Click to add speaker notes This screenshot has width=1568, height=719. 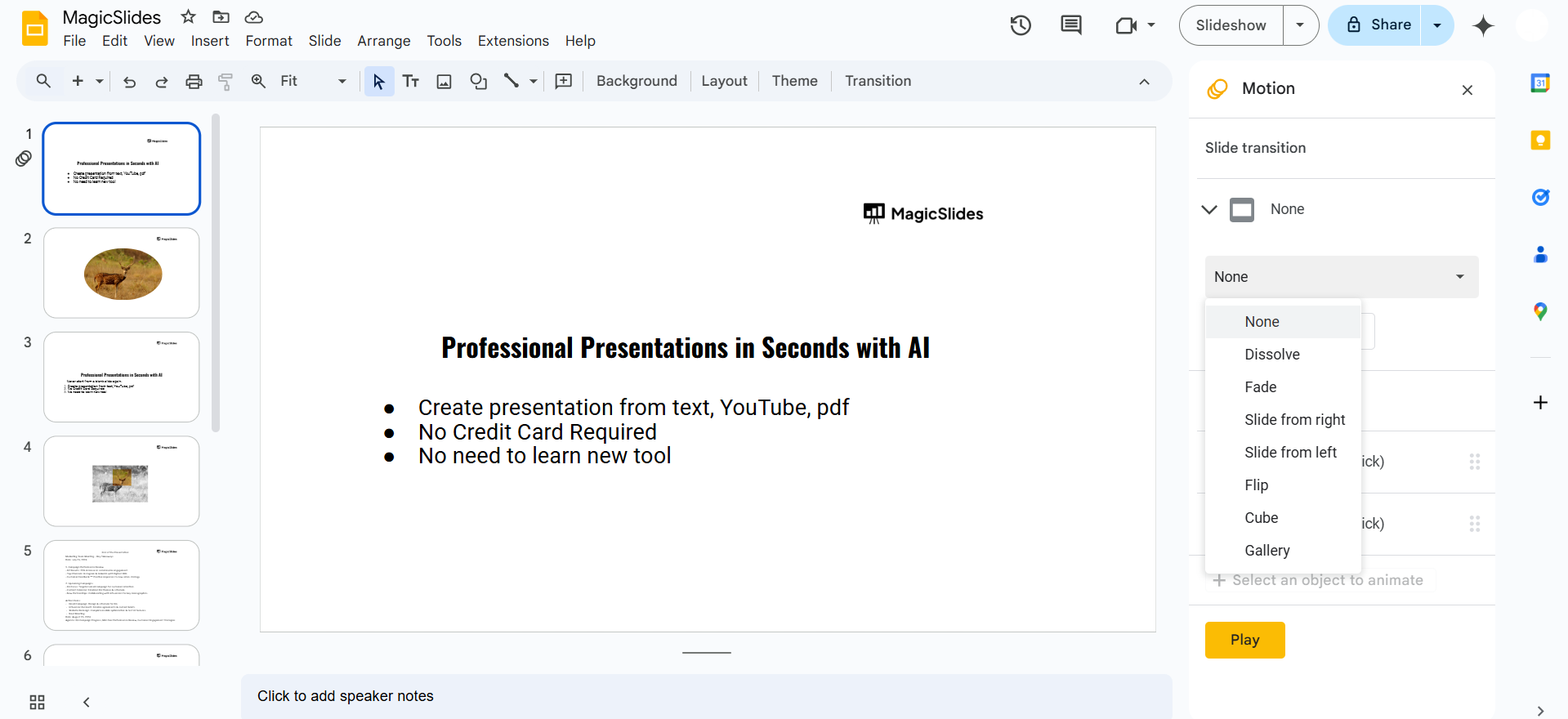point(706,696)
